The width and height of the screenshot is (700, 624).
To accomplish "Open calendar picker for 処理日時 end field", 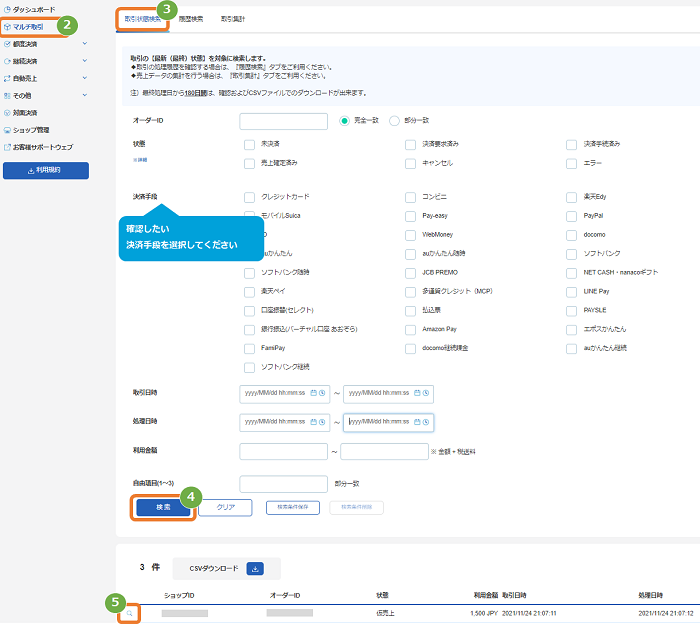I will [x=417, y=422].
